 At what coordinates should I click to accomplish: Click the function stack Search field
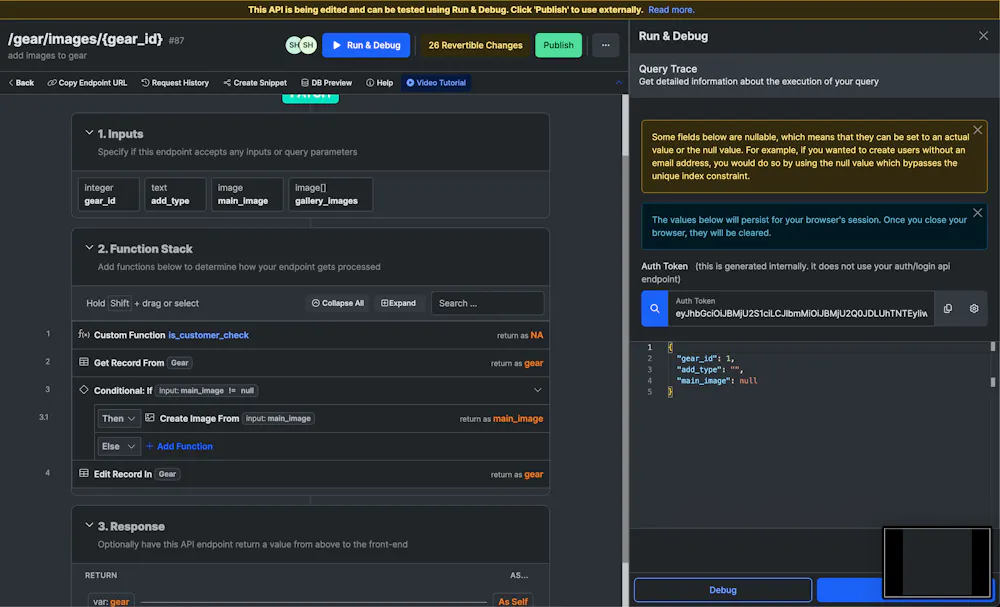click(487, 304)
